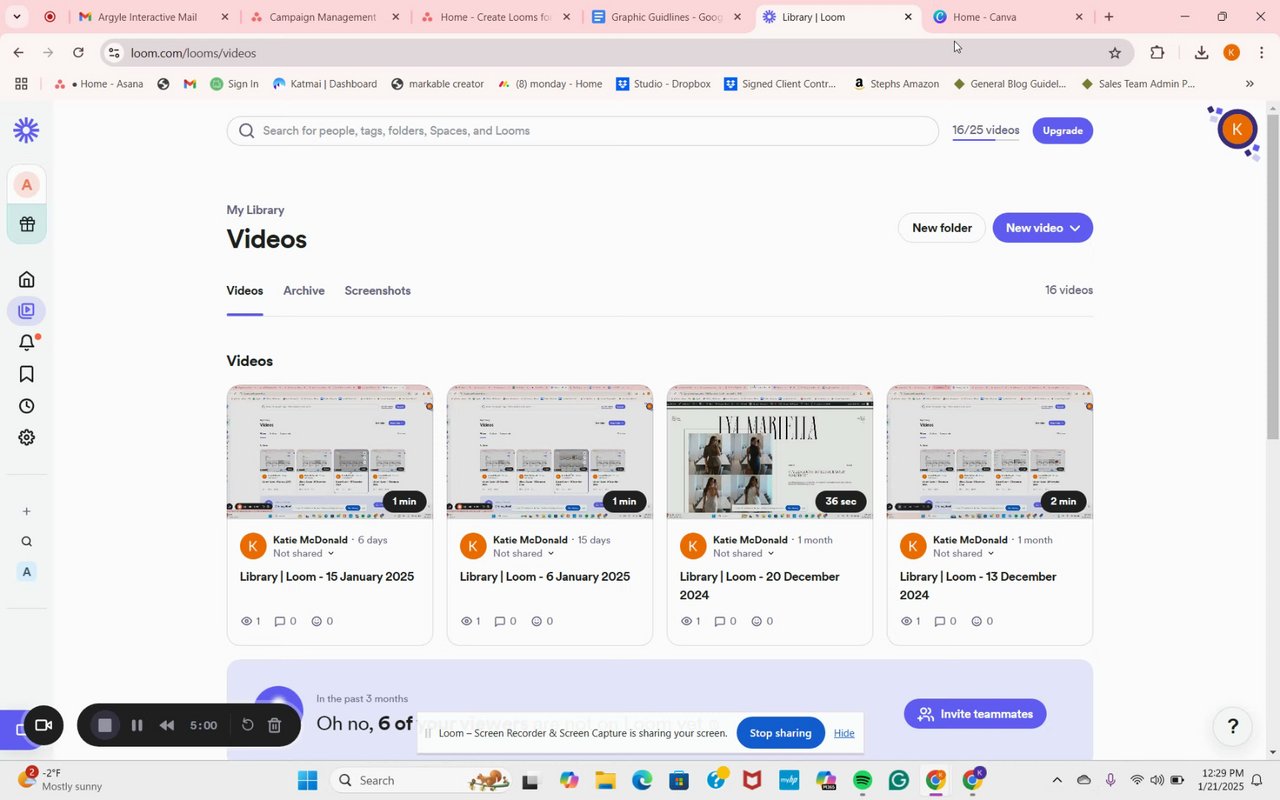Click the sidebar search magnifier icon
Screen dimensions: 1280x800
27,542
